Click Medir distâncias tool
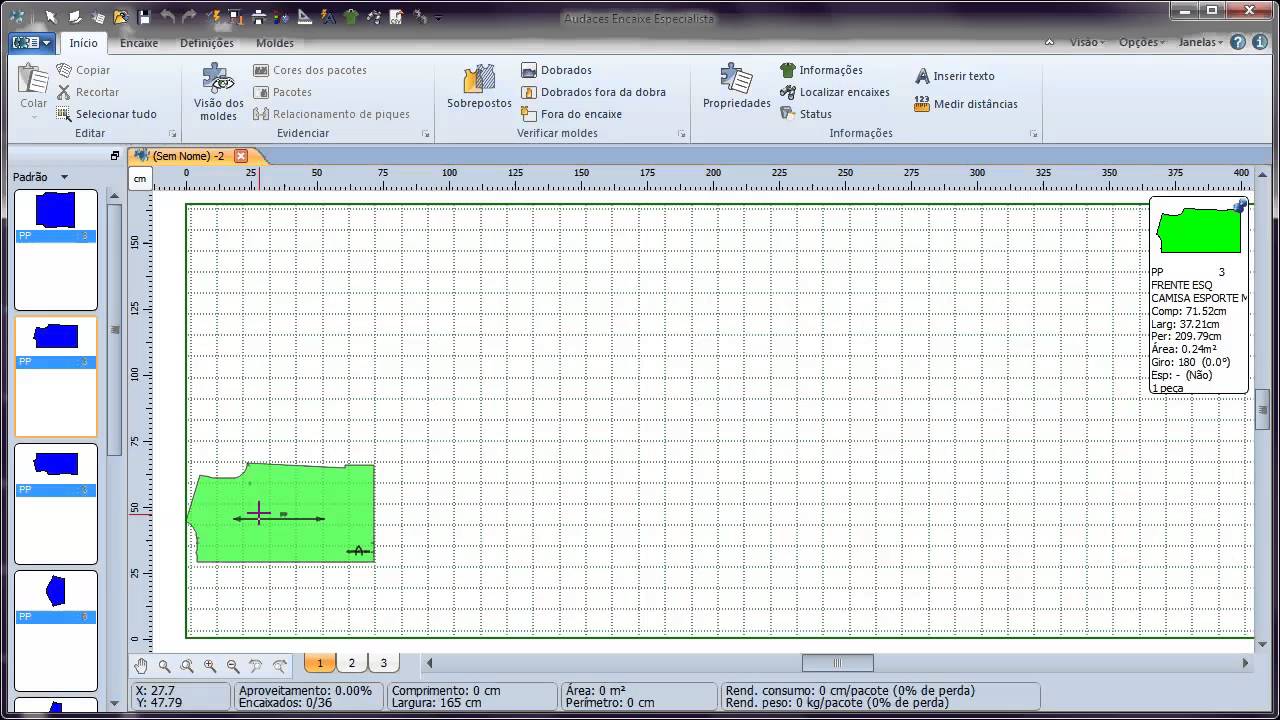This screenshot has height=720, width=1280. [966, 104]
